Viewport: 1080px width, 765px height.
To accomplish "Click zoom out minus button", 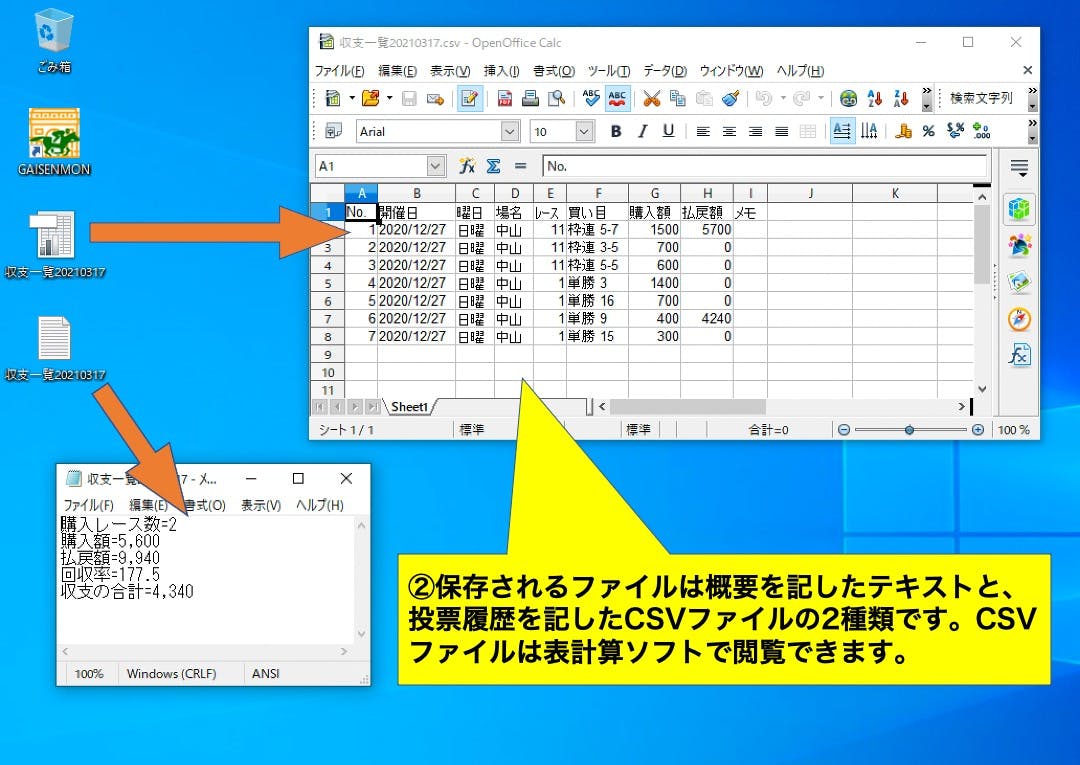I will (844, 430).
